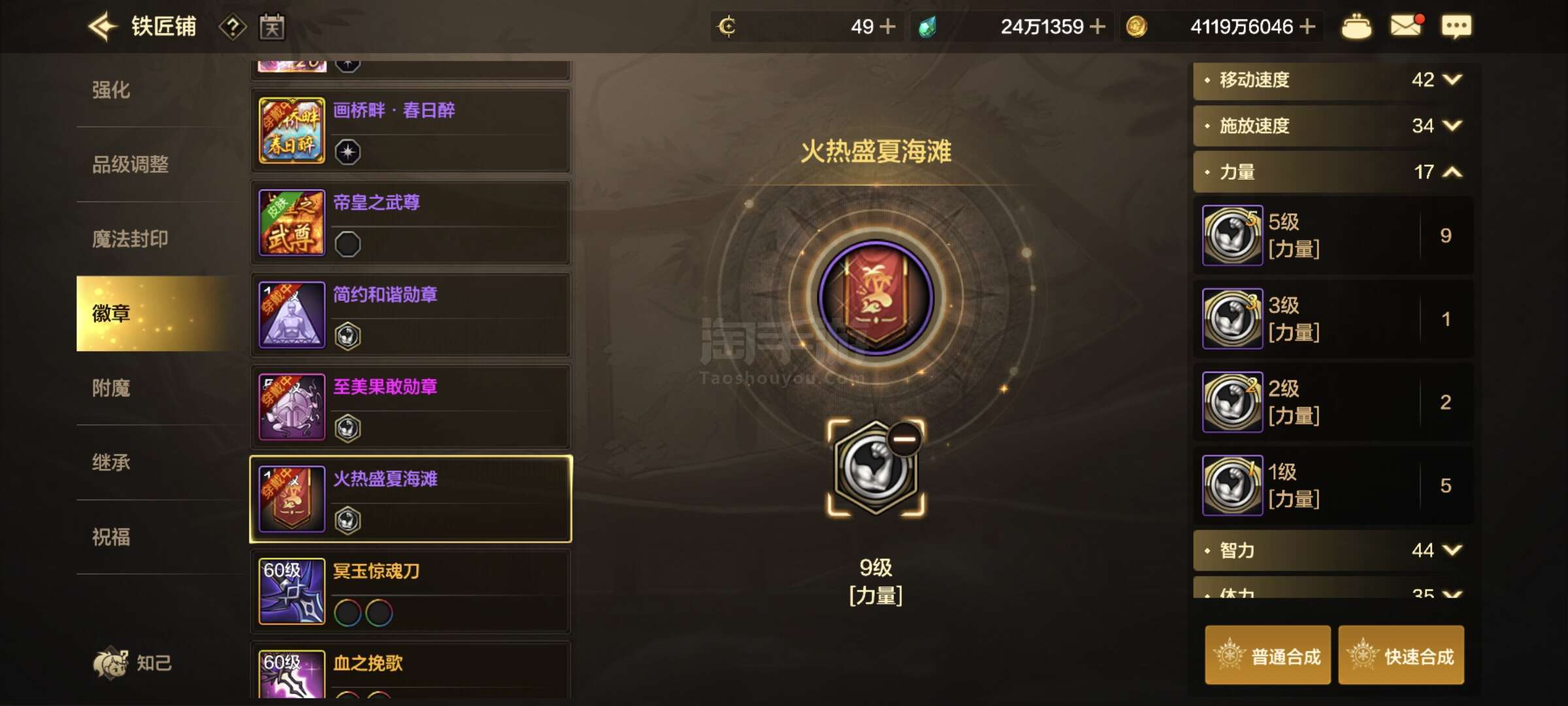The width and height of the screenshot is (1568, 706).
Task: Click the 普通合成 button
Action: click(x=1267, y=656)
